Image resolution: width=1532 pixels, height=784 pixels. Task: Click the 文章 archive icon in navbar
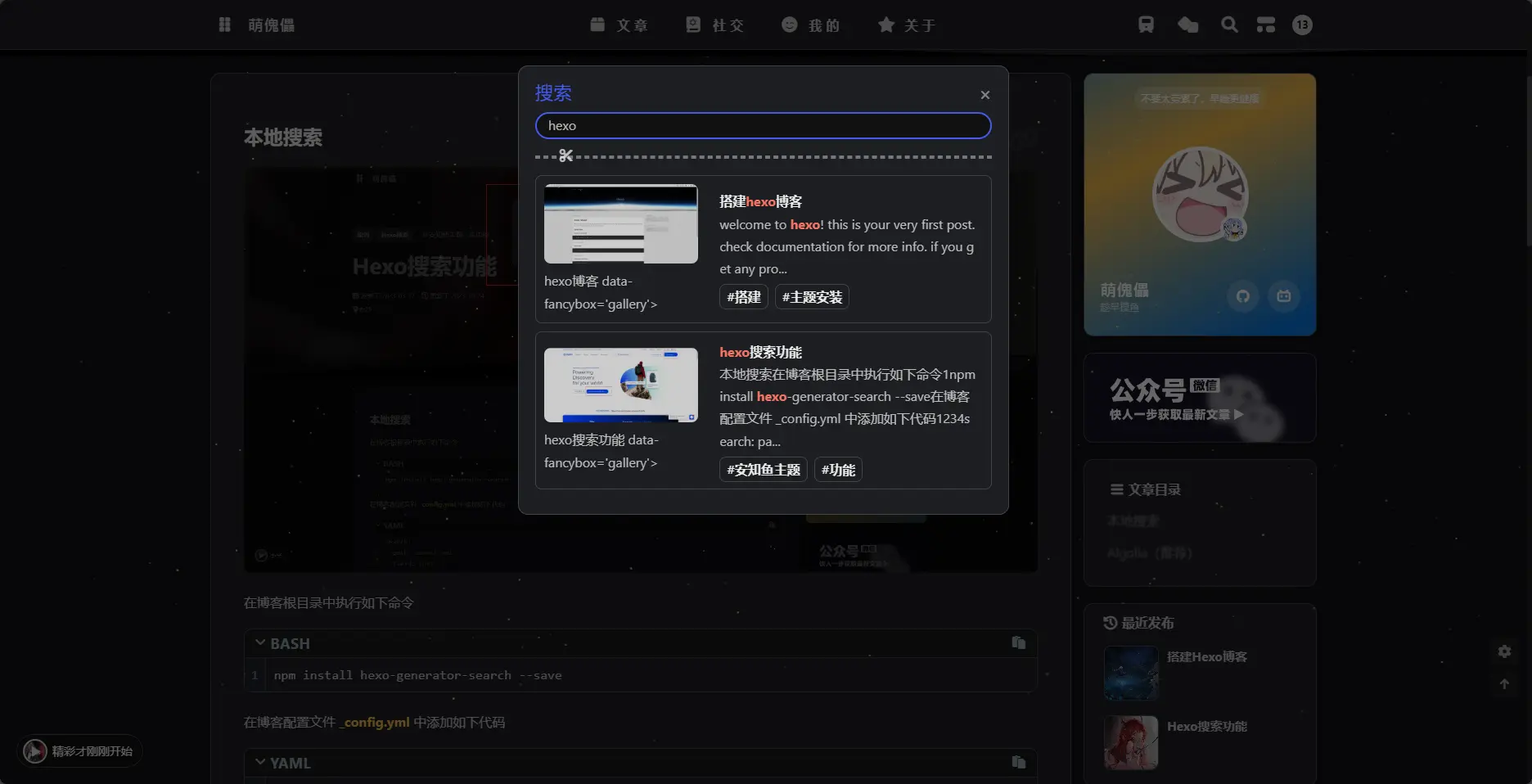coord(597,25)
